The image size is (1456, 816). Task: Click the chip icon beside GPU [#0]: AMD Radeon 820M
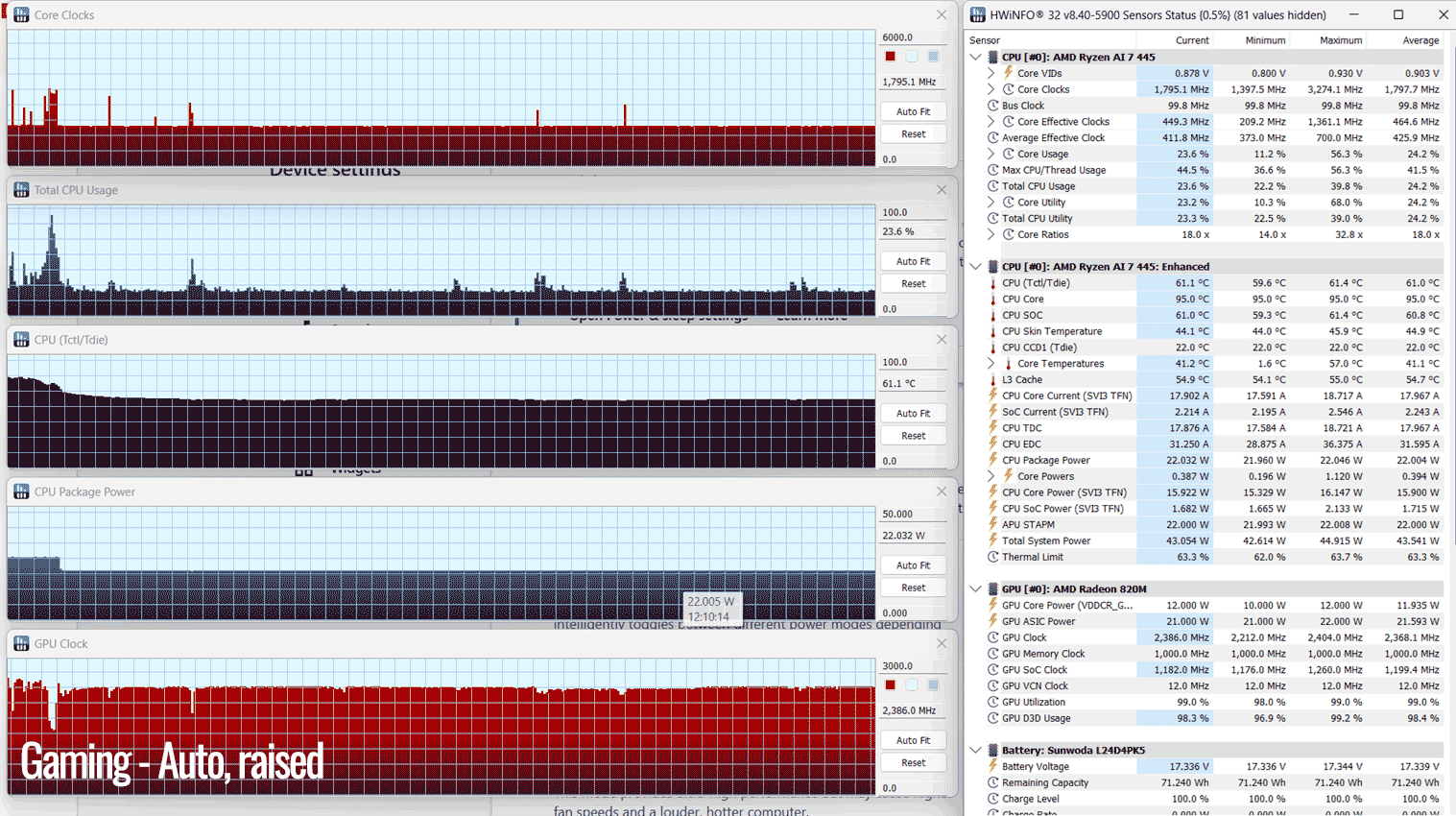point(993,589)
